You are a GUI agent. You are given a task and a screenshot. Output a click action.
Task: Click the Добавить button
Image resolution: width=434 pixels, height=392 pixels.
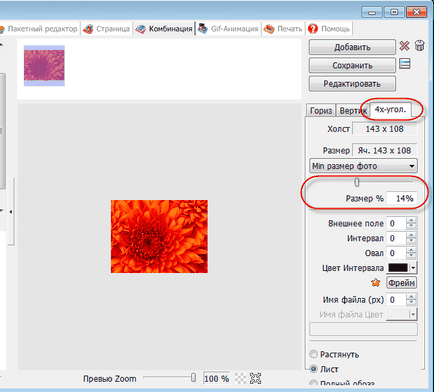pos(352,47)
